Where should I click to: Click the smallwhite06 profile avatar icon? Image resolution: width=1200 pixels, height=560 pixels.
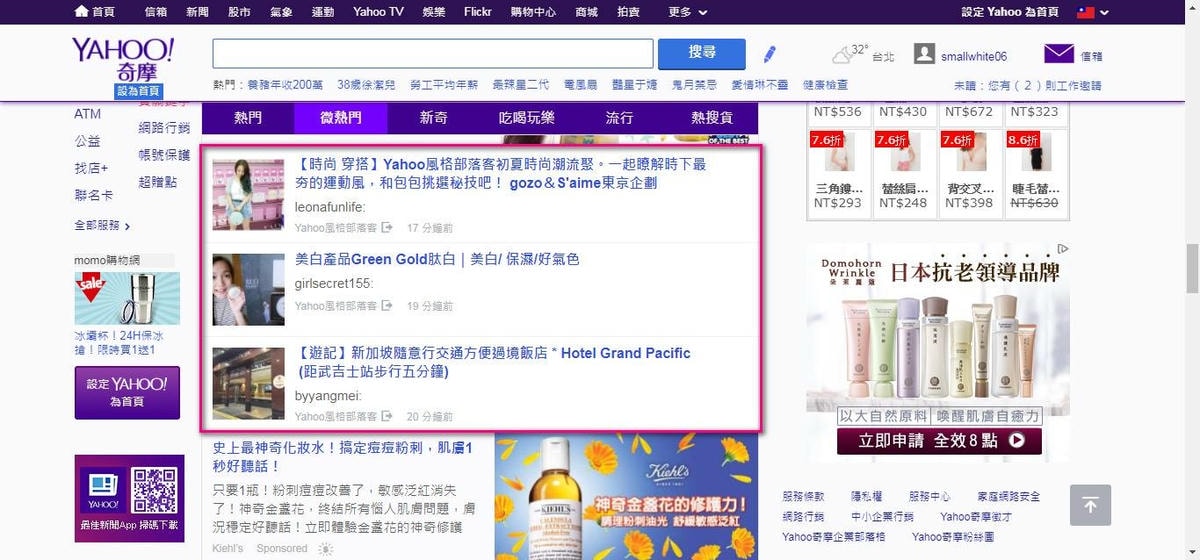point(925,54)
